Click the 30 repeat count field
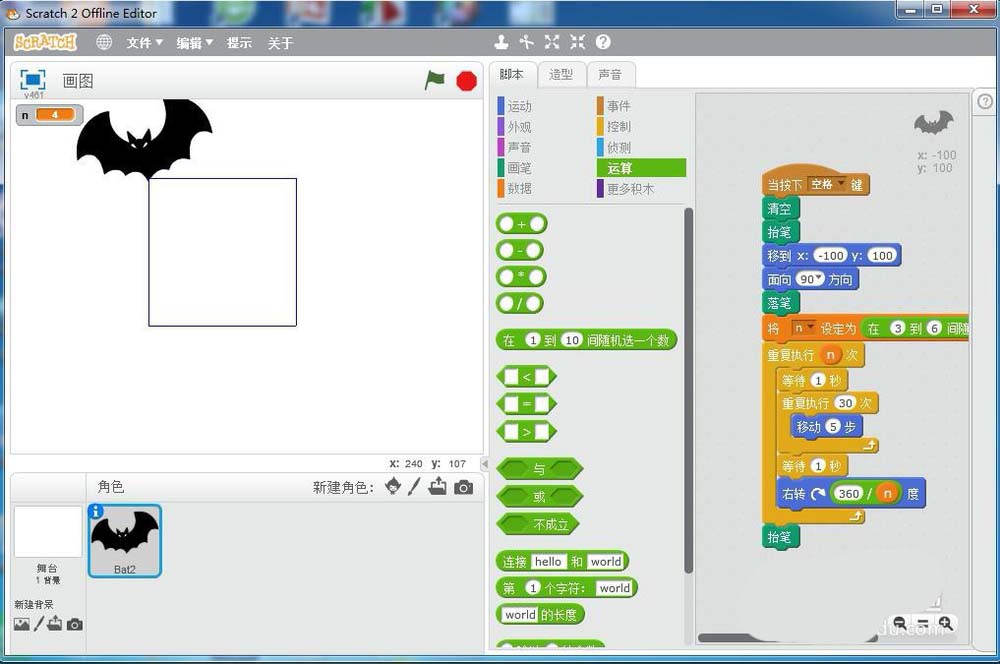Screen dimensions: 1000x664 tap(845, 402)
